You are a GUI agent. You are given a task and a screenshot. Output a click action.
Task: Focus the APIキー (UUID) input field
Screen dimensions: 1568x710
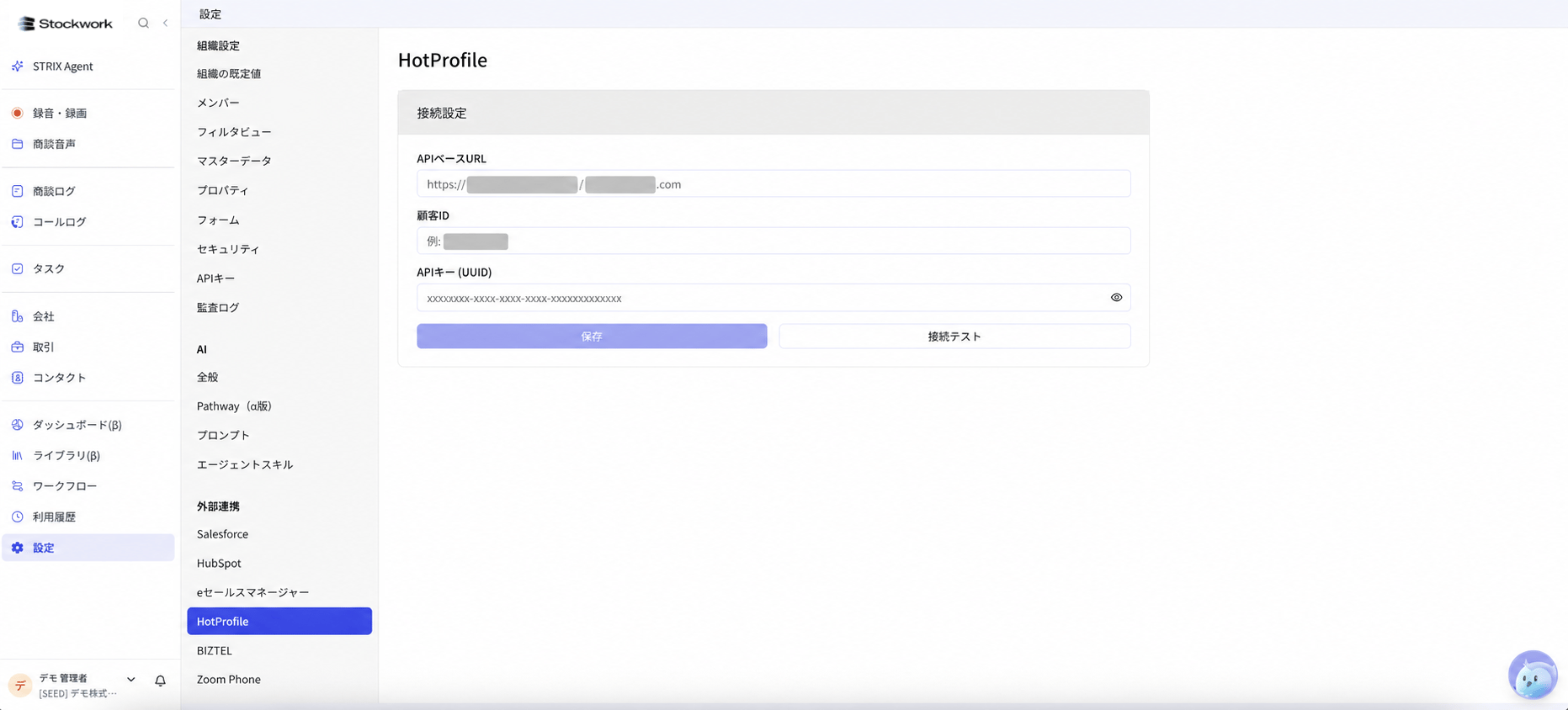click(x=773, y=298)
